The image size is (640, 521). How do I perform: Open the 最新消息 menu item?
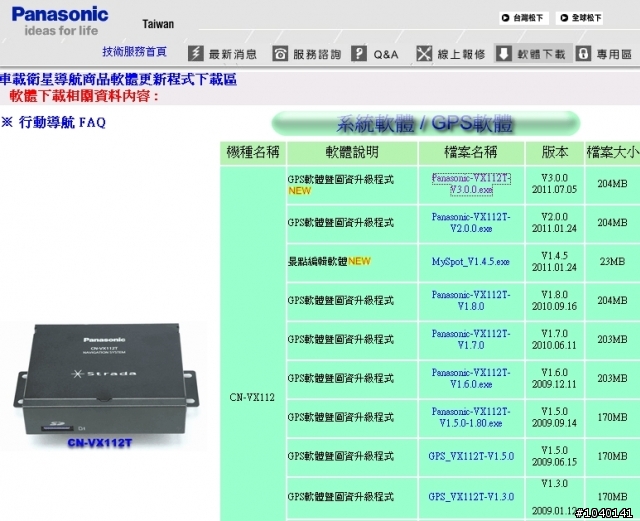(x=233, y=54)
